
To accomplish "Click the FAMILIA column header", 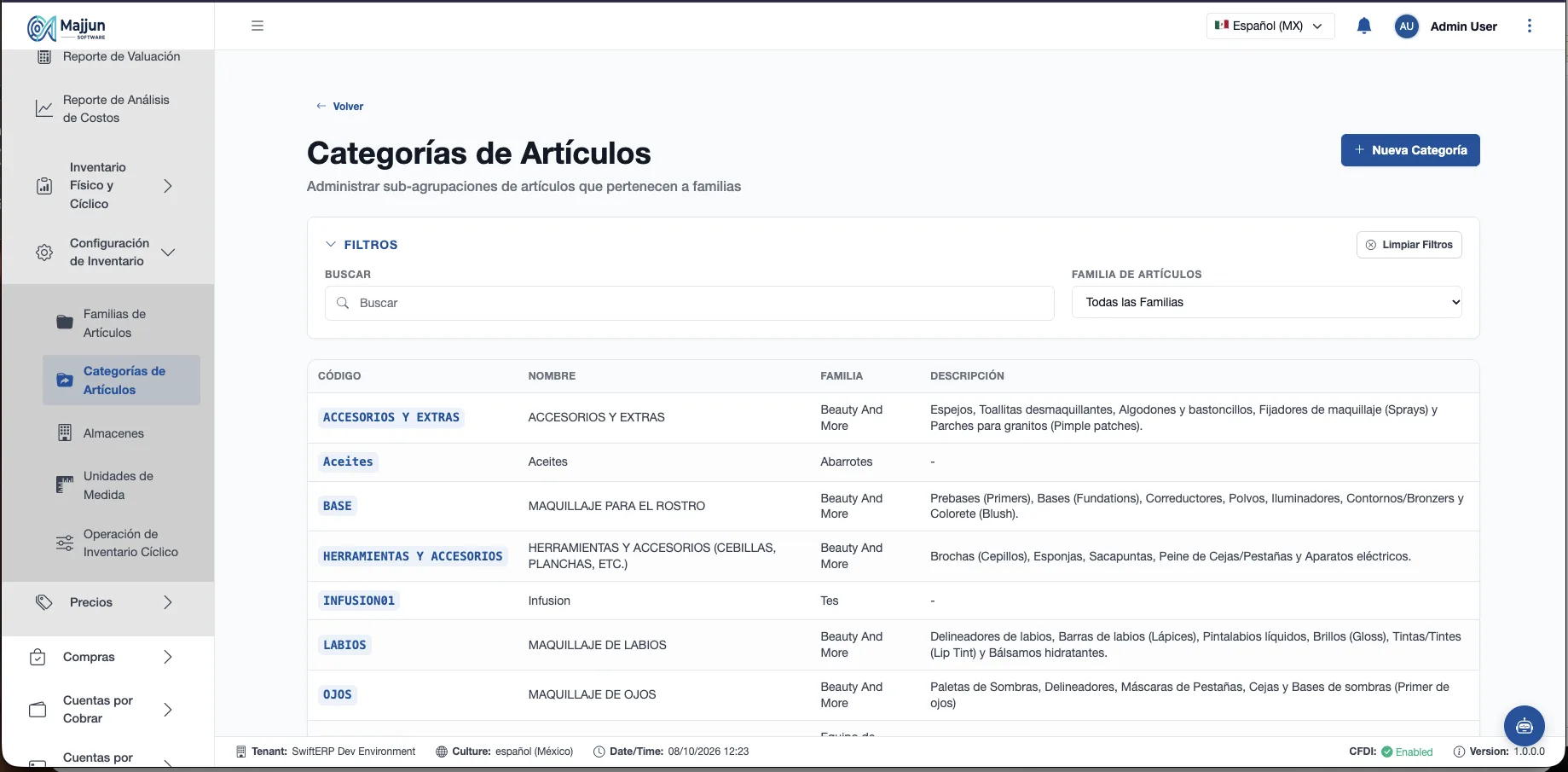I will [x=842, y=376].
